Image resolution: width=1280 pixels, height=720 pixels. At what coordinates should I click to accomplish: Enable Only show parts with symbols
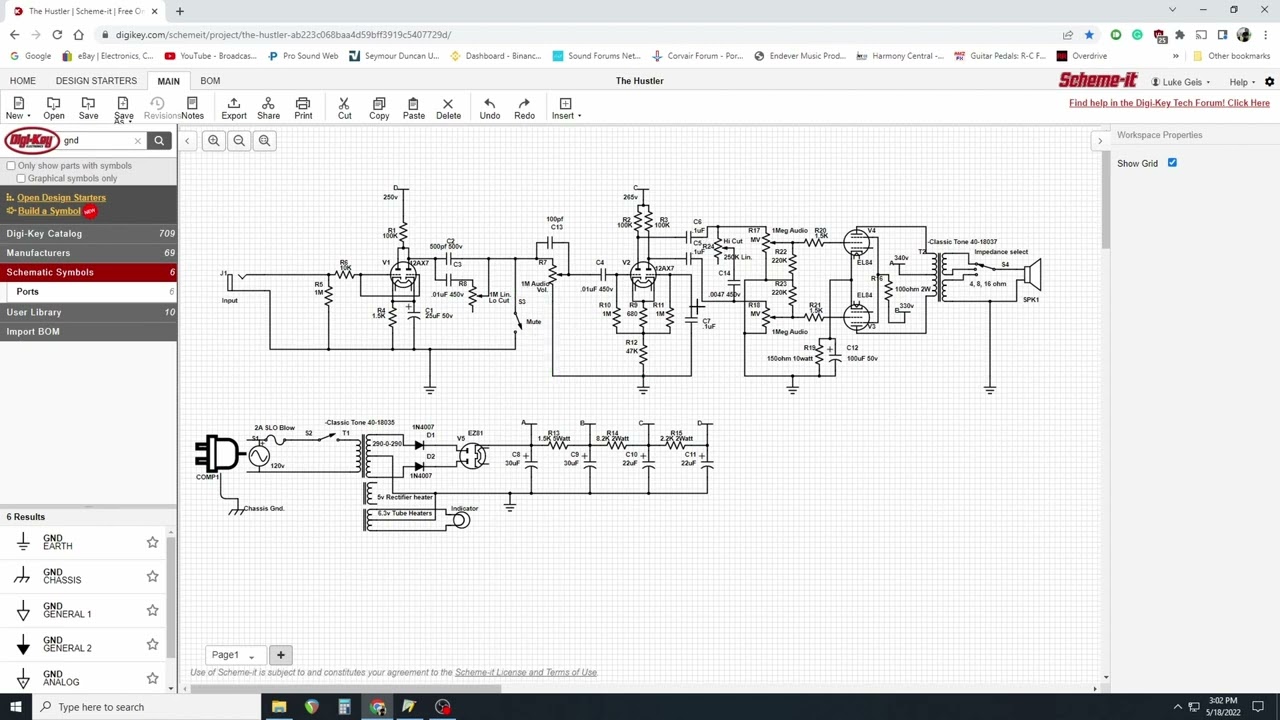(11, 166)
